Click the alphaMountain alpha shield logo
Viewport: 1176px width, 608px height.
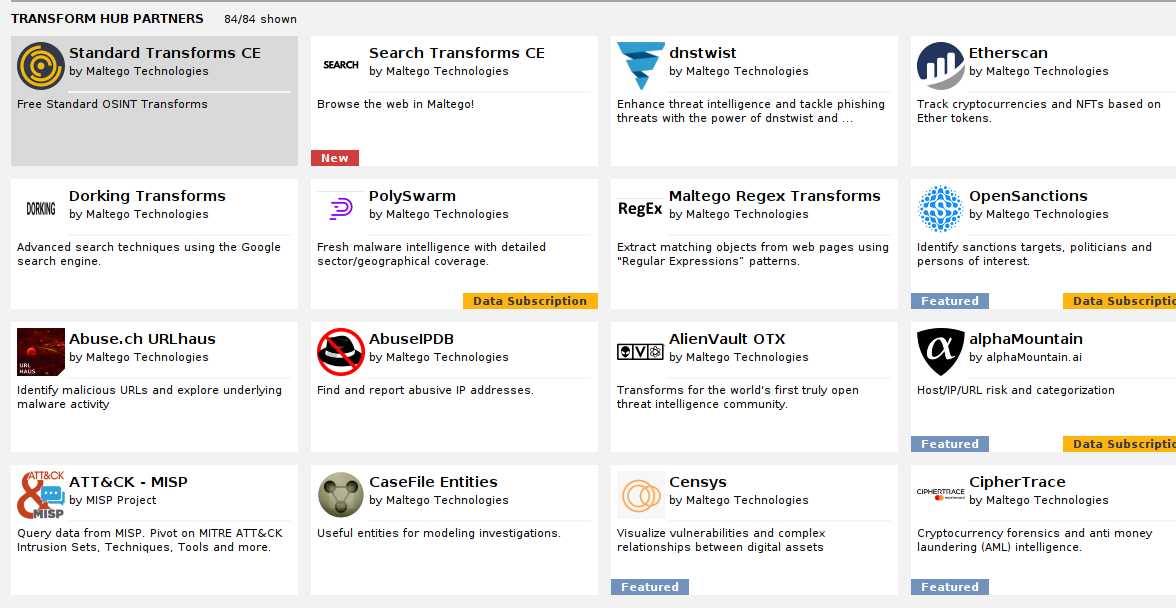(940, 352)
